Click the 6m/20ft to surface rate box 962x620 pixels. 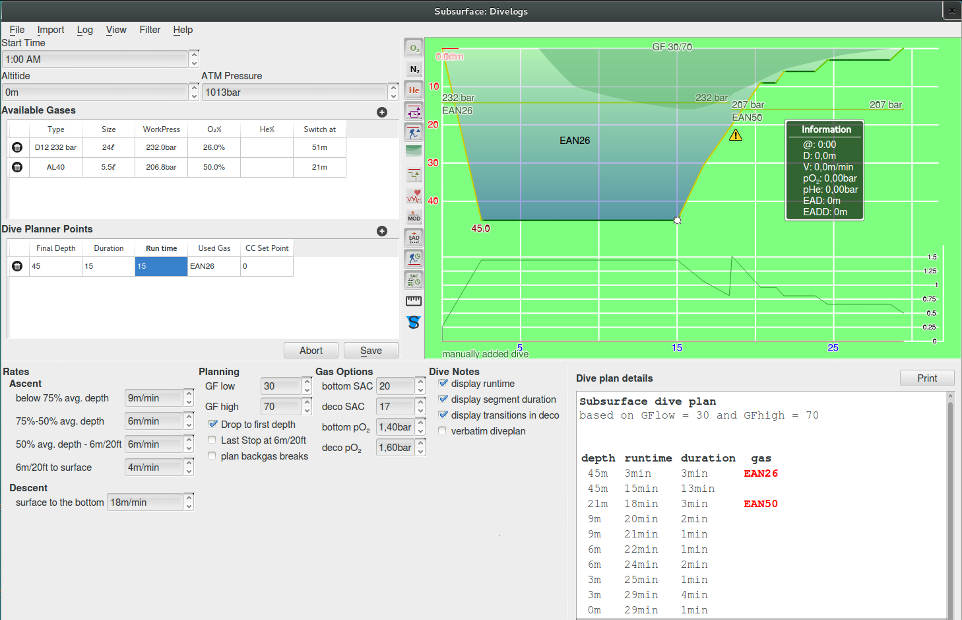coord(159,467)
